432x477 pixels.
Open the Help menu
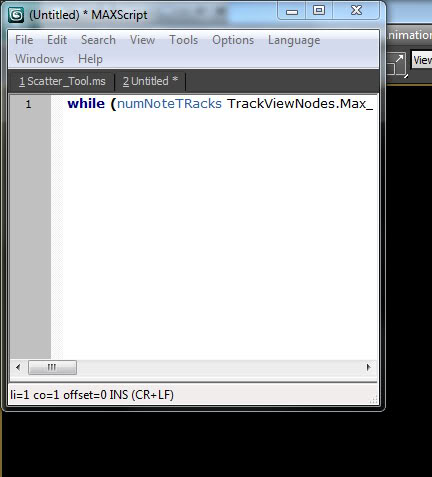click(x=90, y=59)
